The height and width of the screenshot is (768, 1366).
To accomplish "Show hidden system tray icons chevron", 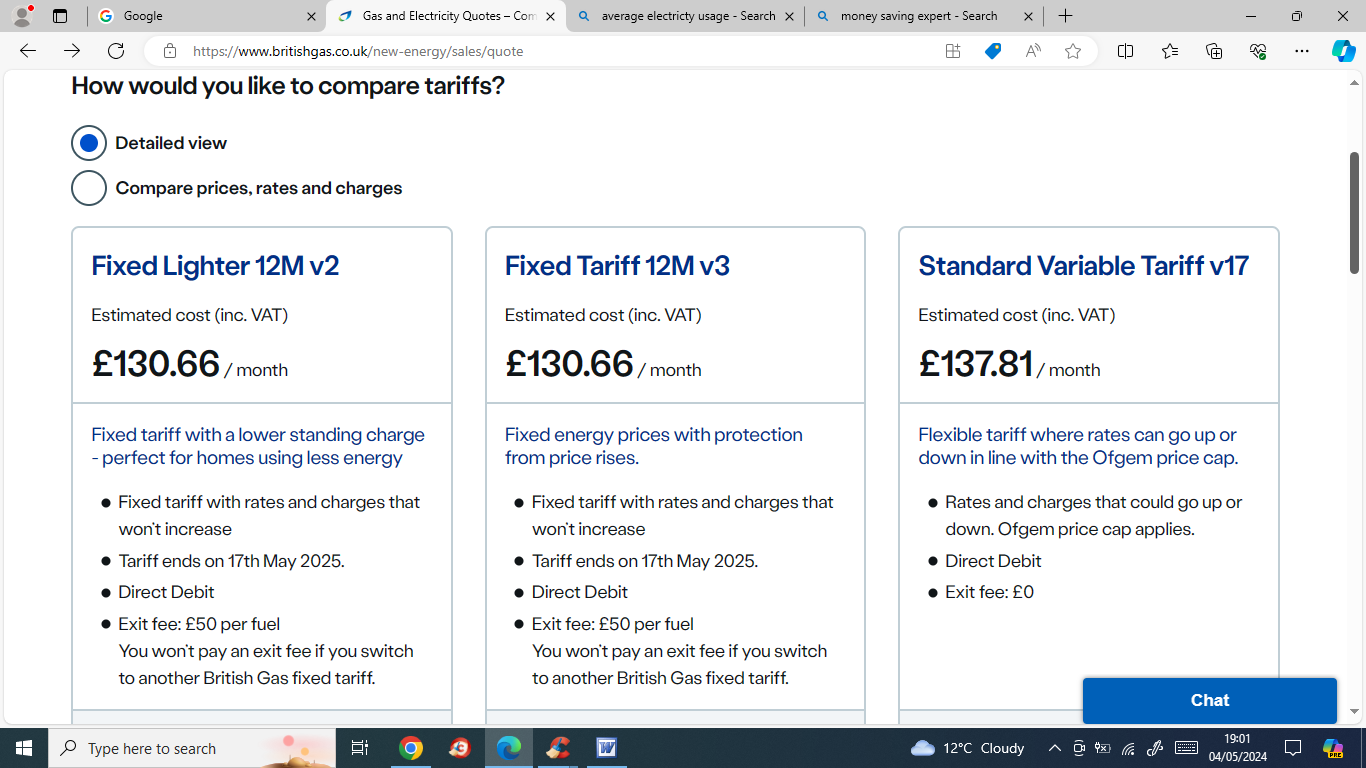I will click(x=1054, y=748).
